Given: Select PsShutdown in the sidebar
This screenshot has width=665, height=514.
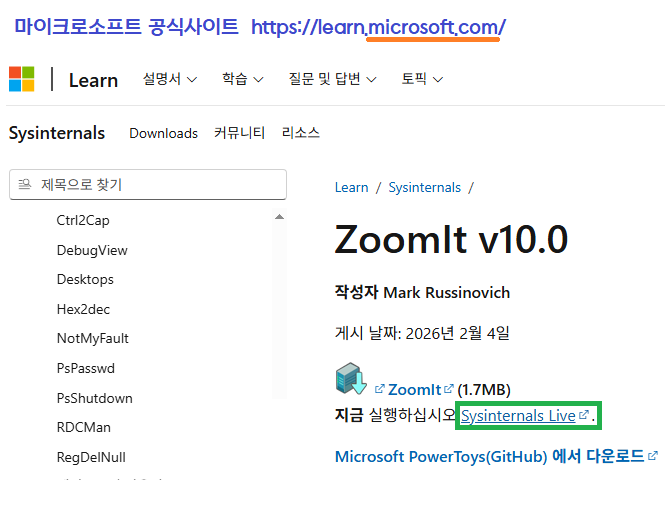Looking at the screenshot, I should pos(95,398).
